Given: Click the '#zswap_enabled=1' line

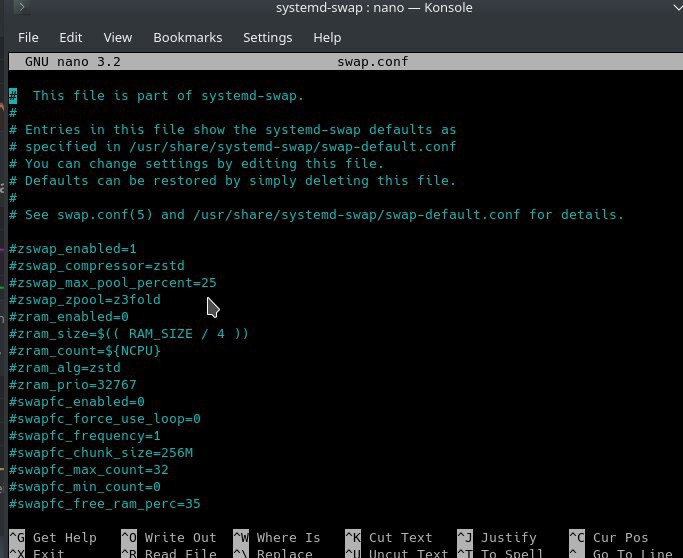Looking at the screenshot, I should pyautogui.click(x=73, y=249).
